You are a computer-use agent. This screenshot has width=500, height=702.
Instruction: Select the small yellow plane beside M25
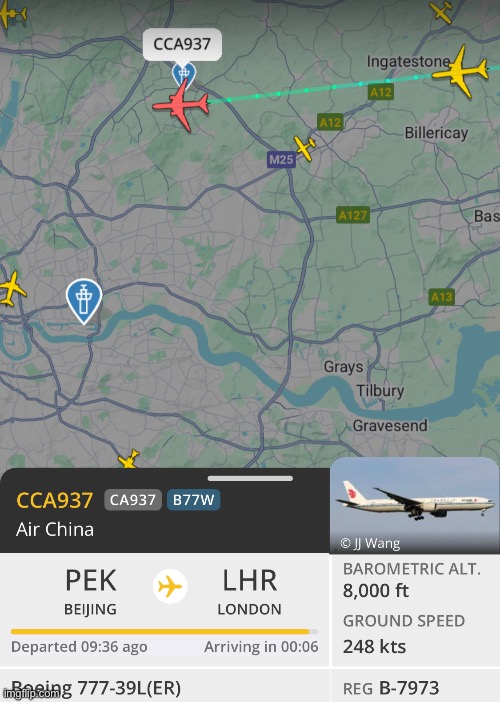coord(305,147)
